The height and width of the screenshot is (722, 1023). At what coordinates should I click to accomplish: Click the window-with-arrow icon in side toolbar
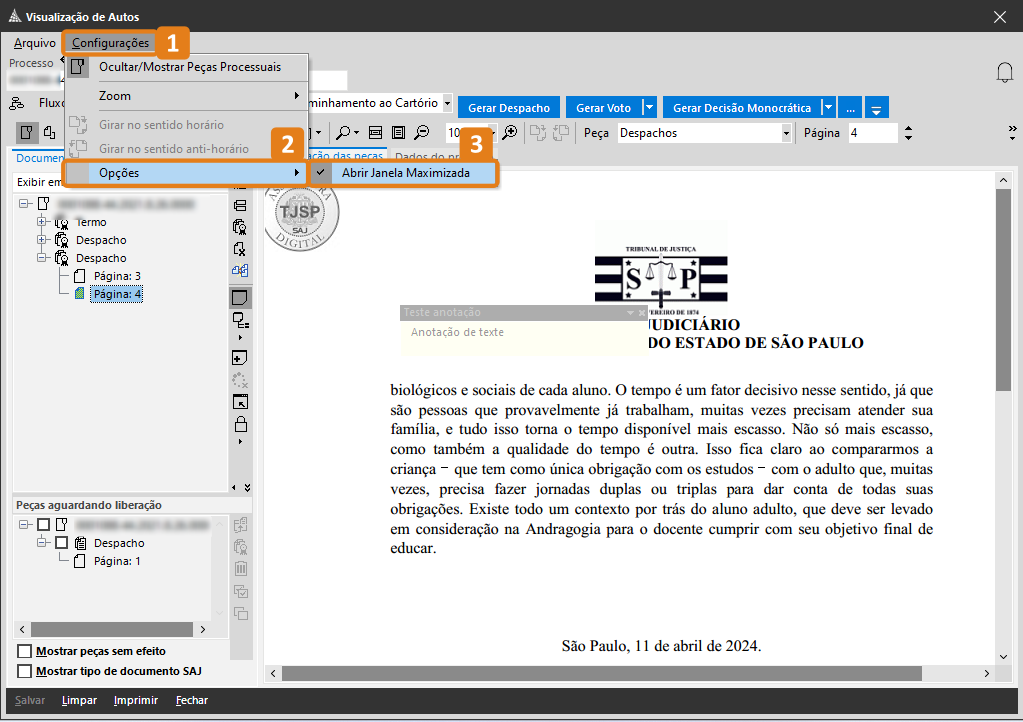point(240,402)
